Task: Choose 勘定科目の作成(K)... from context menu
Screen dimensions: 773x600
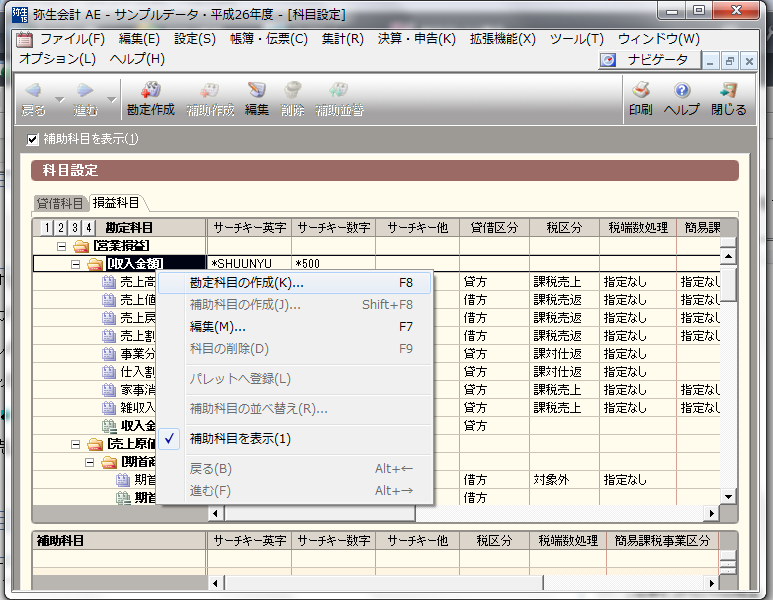Action: [246, 283]
